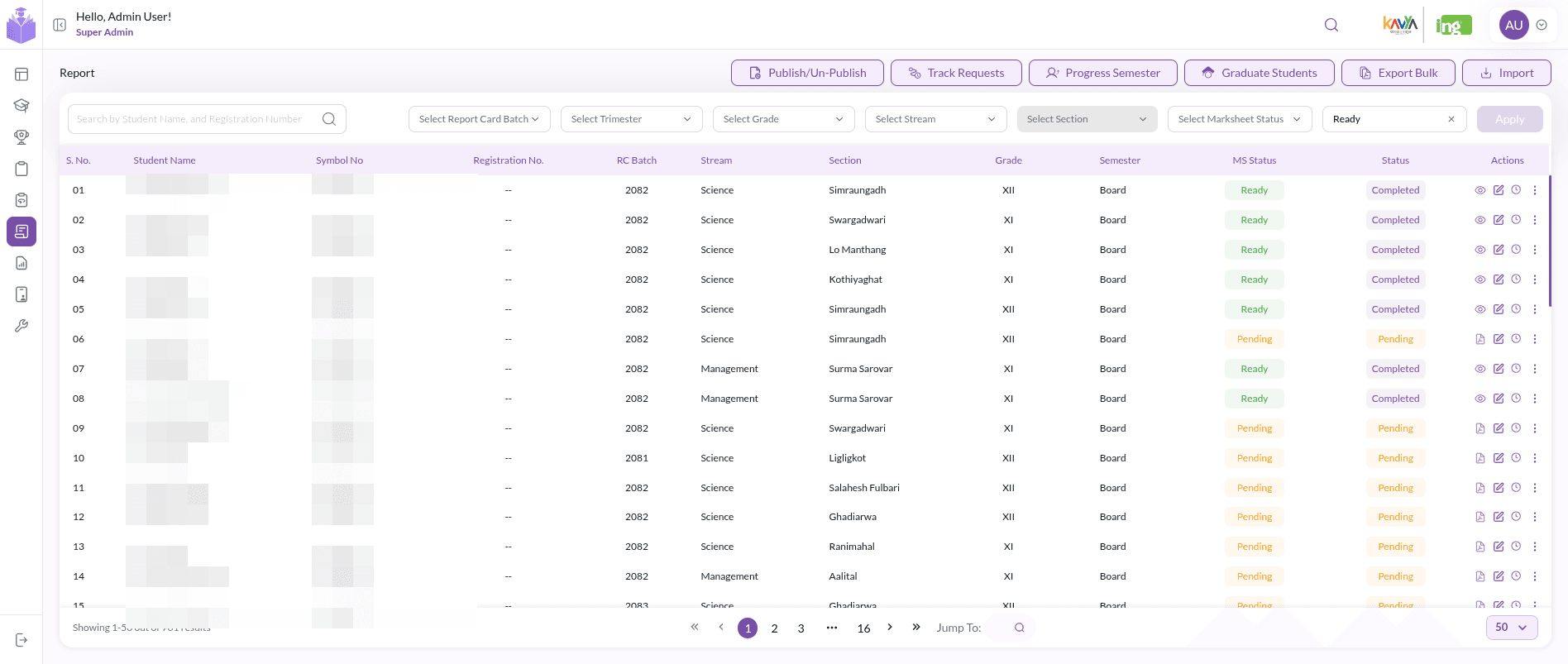Click the Apply filter button
The width and height of the screenshot is (1568, 664).
1509,119
